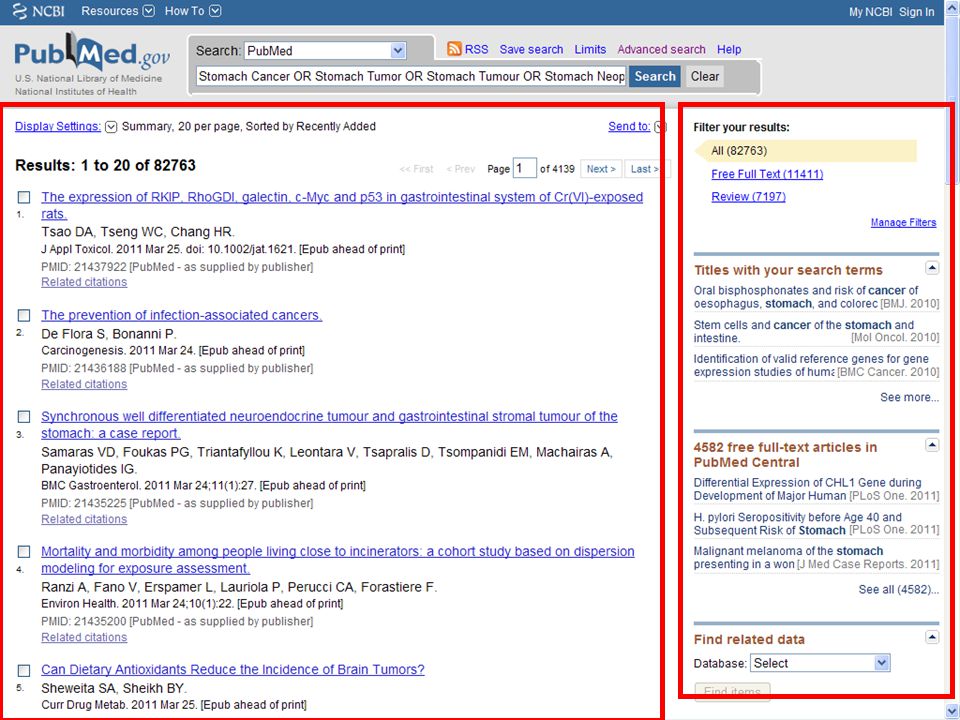The width and height of the screenshot is (960, 720).
Task: Check the box for RKIP RhoGDI article
Action: (x=24, y=197)
